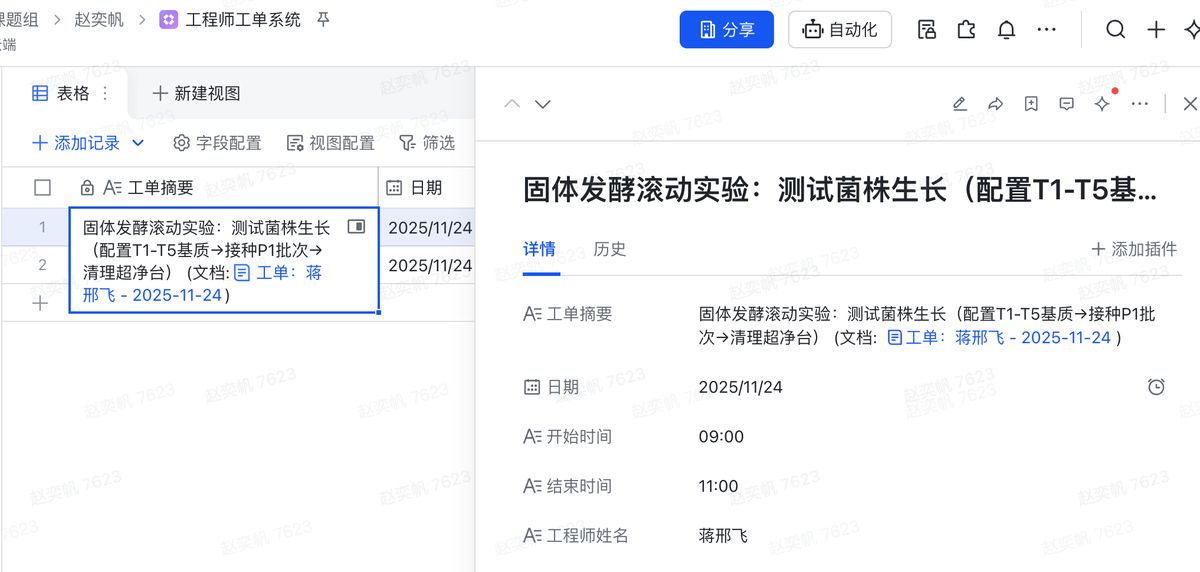Open the detail panel more options ellipsis

coord(1141,104)
